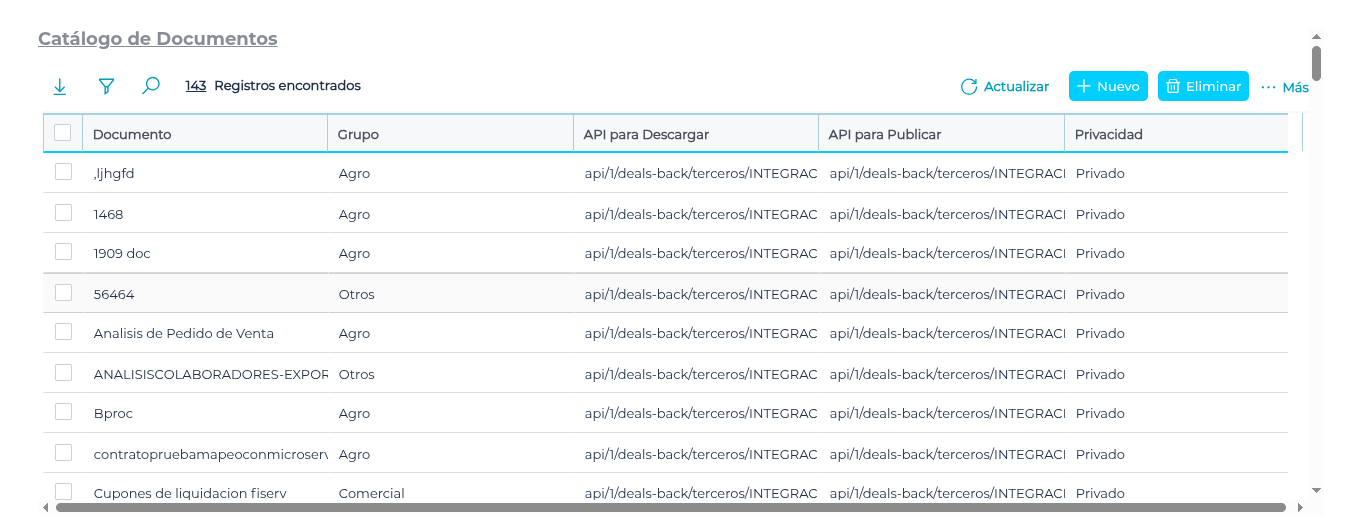Open the filter funnel icon
Viewport: 1364px width, 523px height.
click(x=106, y=87)
